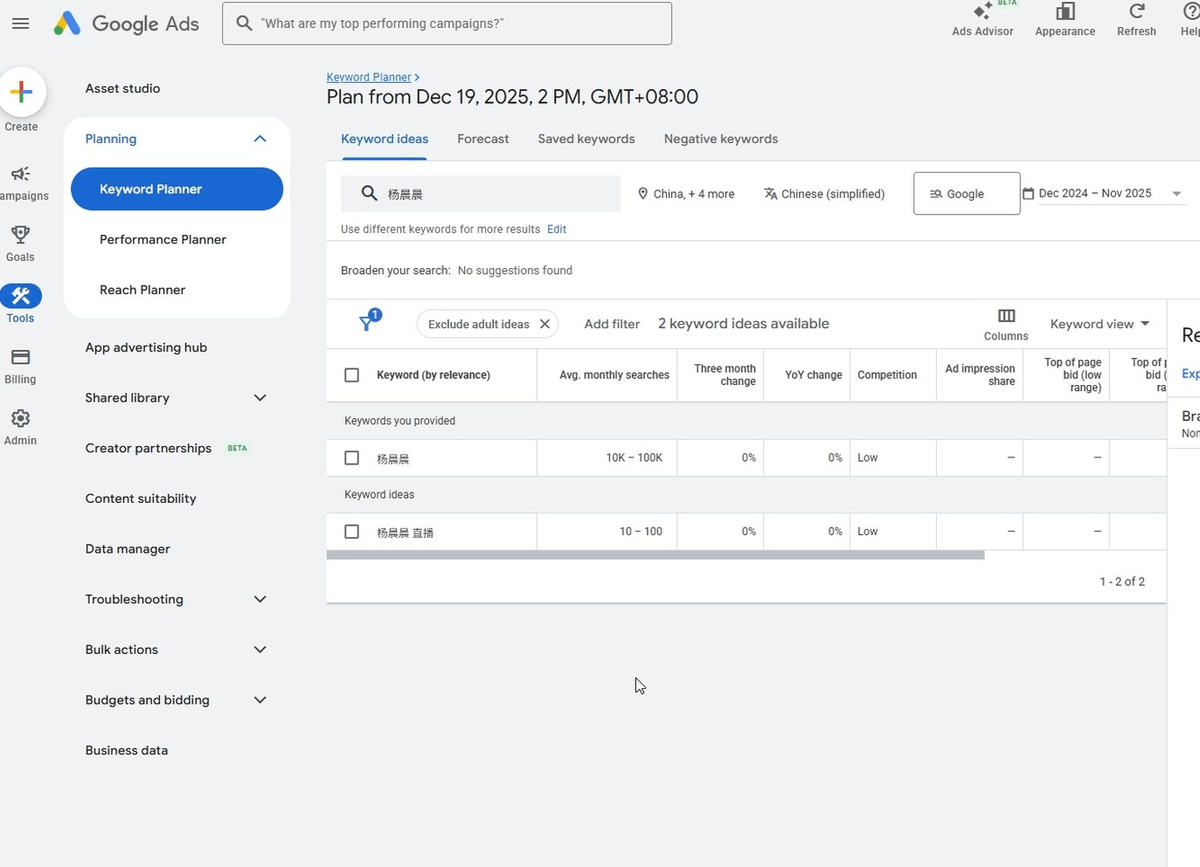The width and height of the screenshot is (1200, 867).
Task: Click the filter funnel icon
Action: (x=368, y=322)
